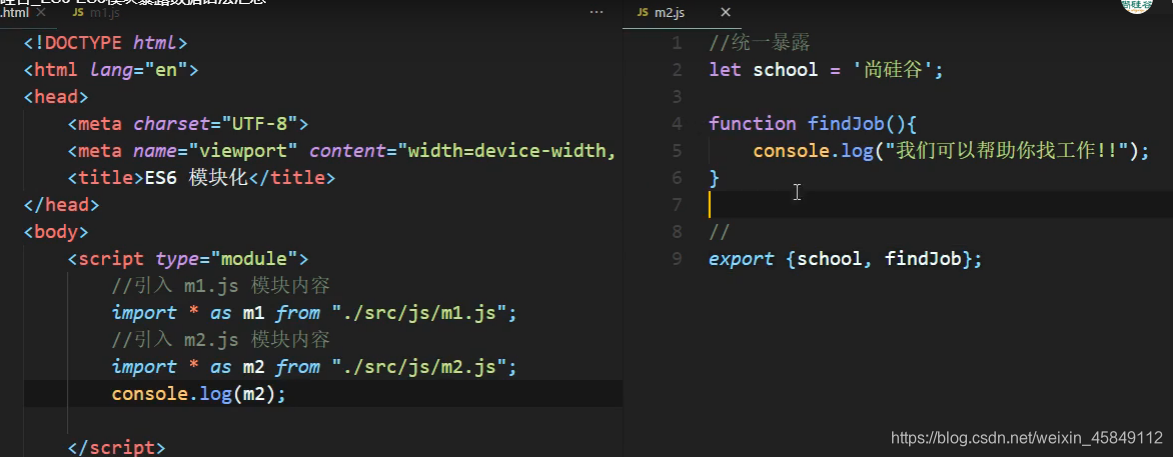The width and height of the screenshot is (1173, 457).
Task: Click the closing </head> tag
Action: [x=61, y=205]
